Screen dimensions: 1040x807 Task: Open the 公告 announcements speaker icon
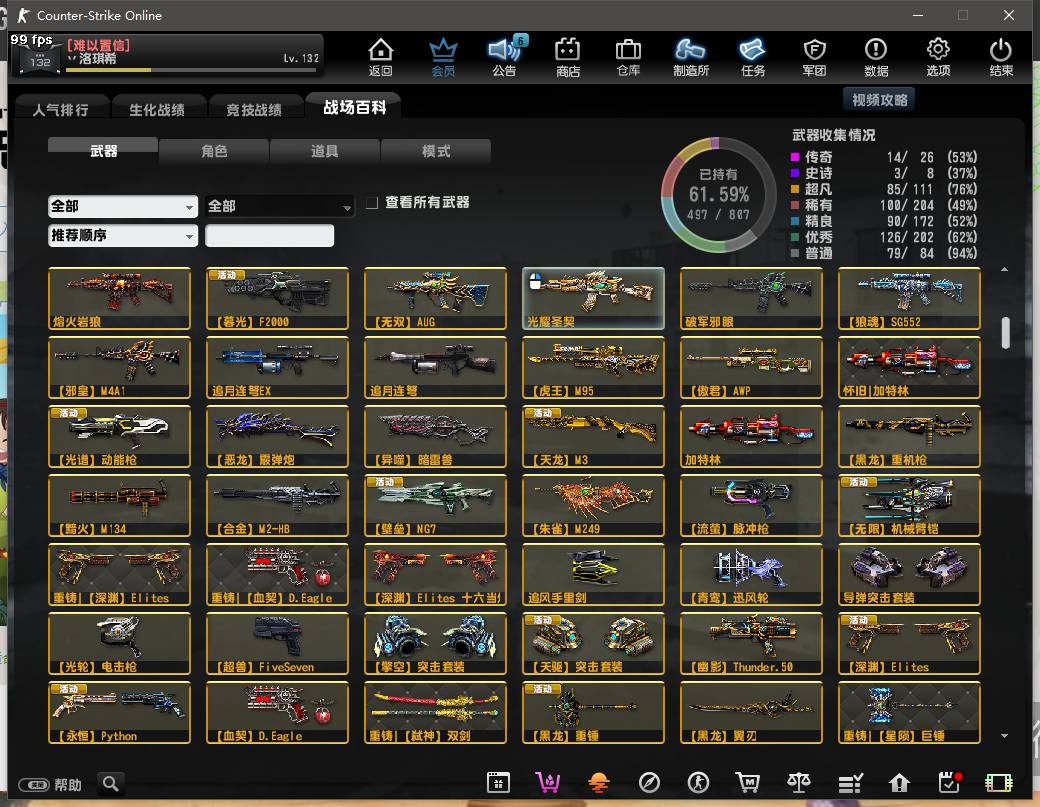pos(505,56)
